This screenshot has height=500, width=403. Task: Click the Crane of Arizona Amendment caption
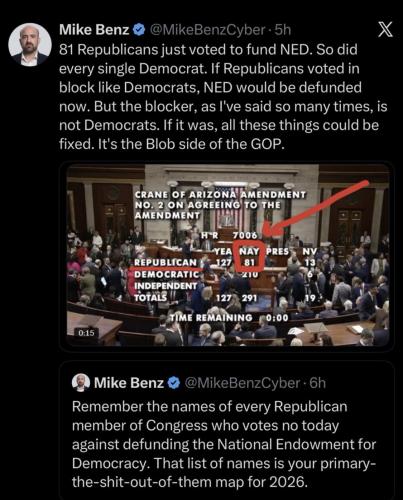coord(220,205)
